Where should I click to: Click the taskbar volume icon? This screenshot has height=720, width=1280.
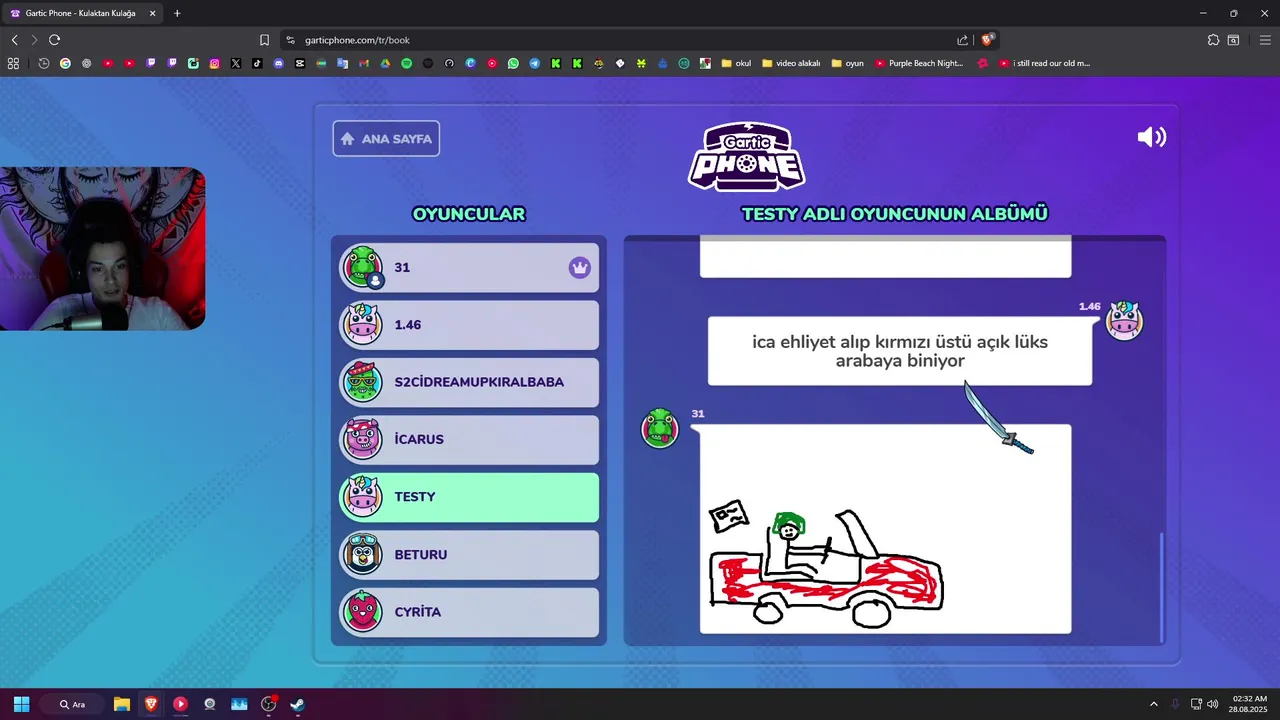(x=1212, y=704)
